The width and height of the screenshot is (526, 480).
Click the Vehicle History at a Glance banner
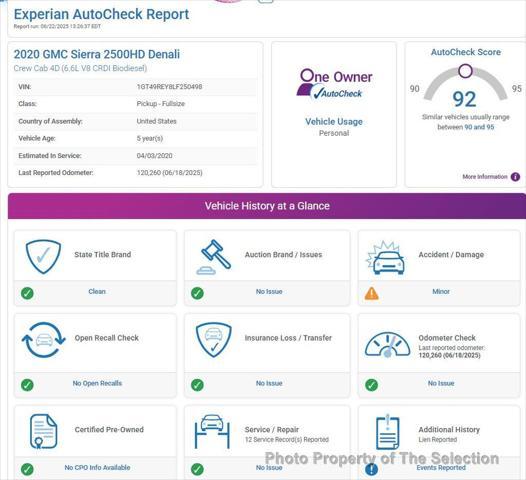267,206
